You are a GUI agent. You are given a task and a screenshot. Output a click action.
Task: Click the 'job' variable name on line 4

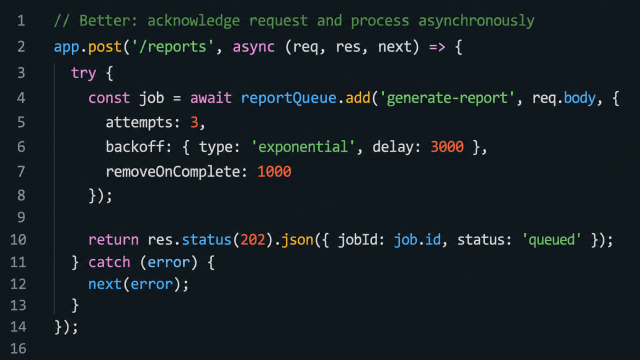[x=151, y=98]
